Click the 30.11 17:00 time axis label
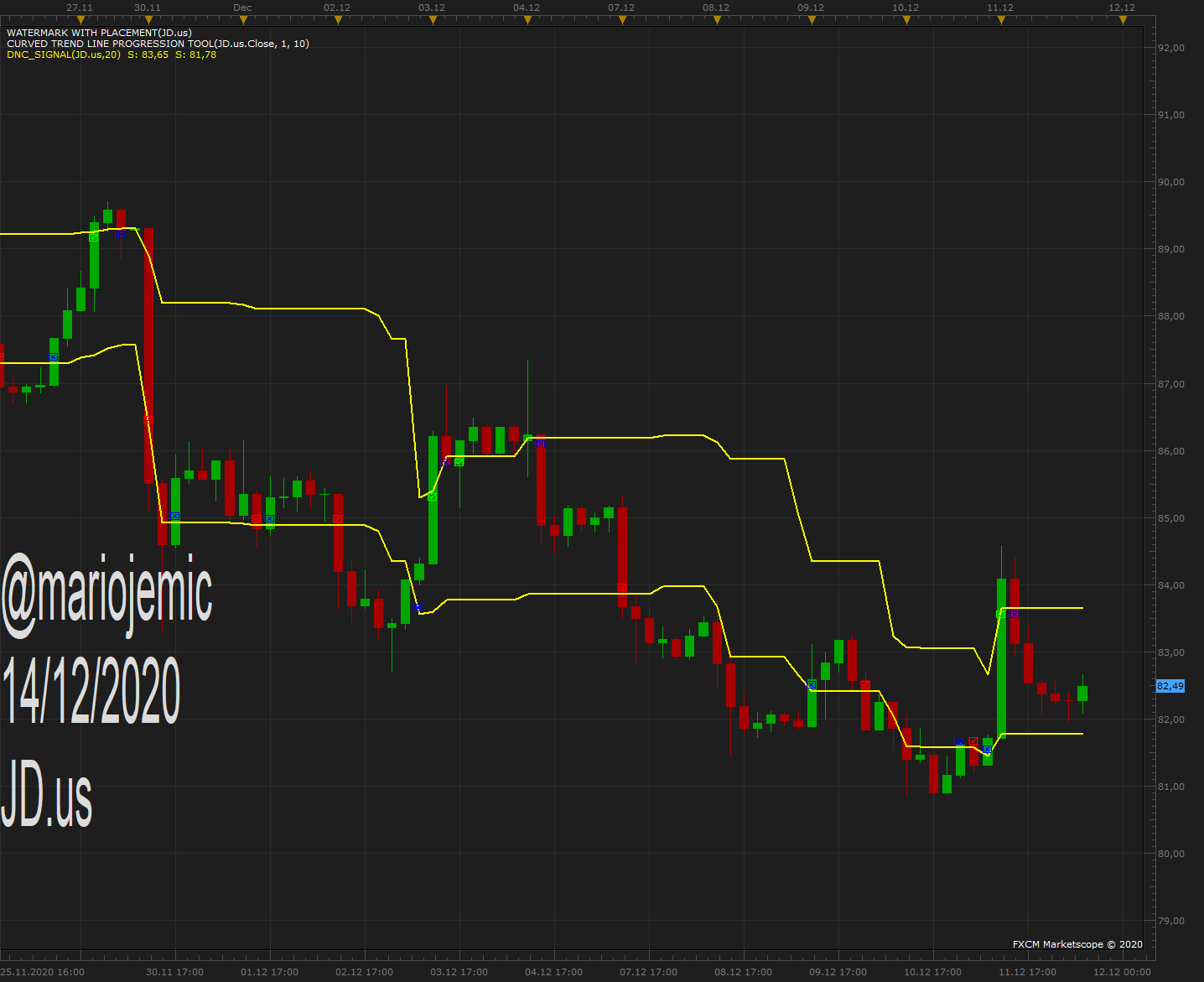Viewport: 1204px width, 982px height. [174, 972]
